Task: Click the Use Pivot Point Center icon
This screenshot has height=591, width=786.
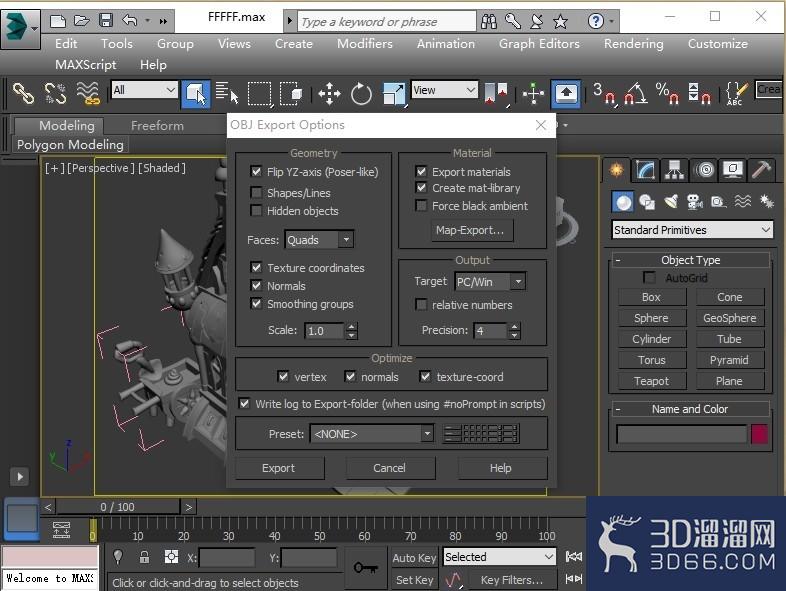Action: [x=496, y=93]
